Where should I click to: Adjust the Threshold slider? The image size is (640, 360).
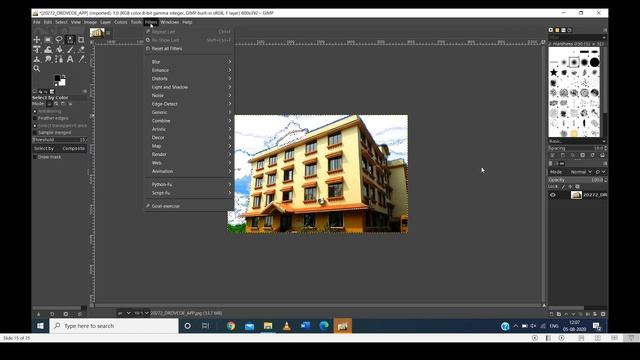pyautogui.click(x=60, y=140)
